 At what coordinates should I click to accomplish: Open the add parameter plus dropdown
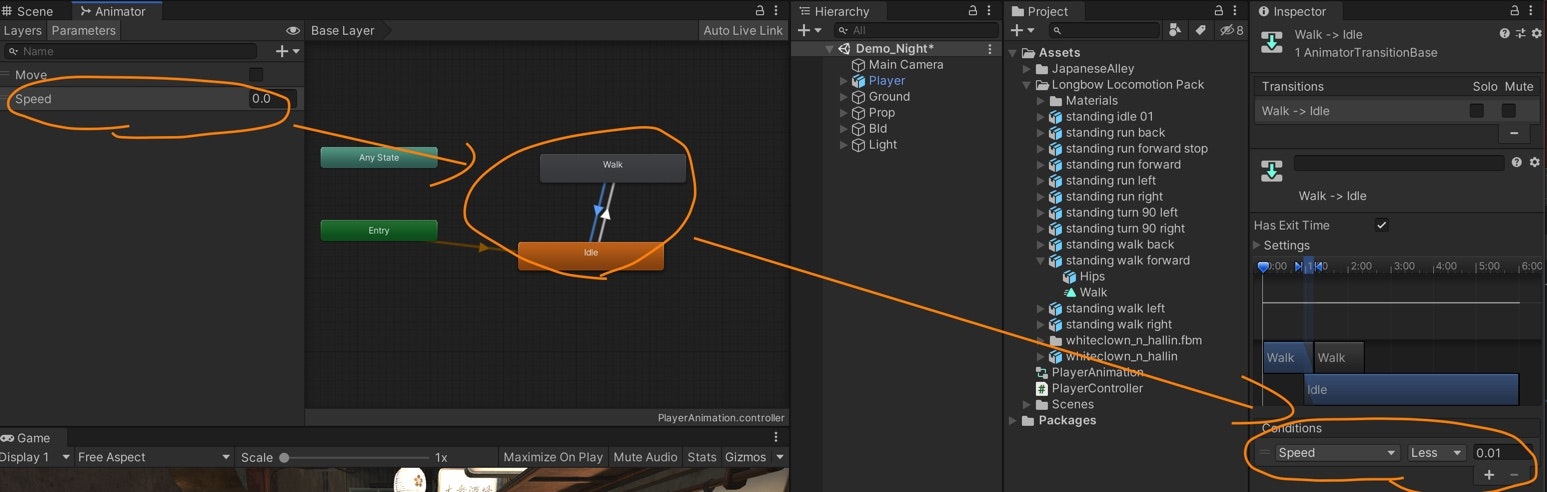point(288,51)
